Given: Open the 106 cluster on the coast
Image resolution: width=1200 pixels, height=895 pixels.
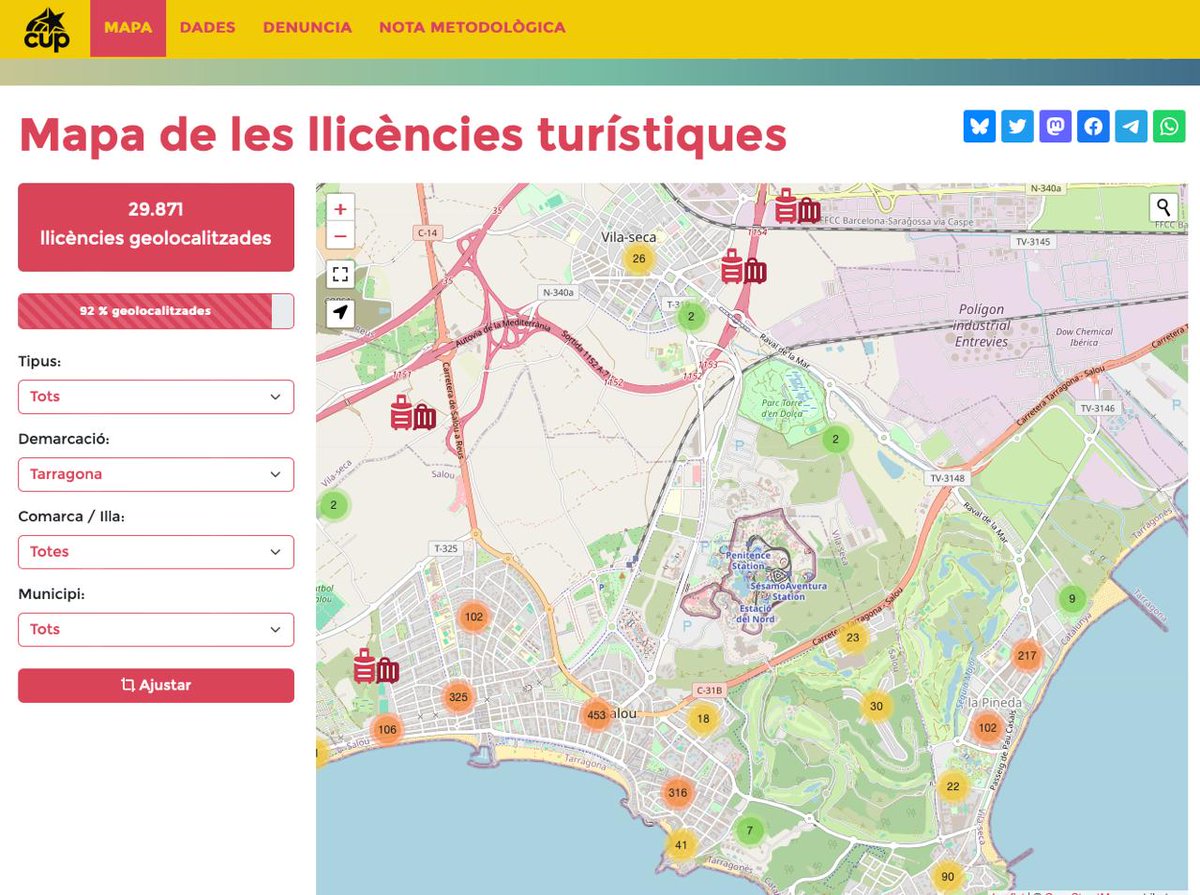Looking at the screenshot, I should click(x=387, y=730).
